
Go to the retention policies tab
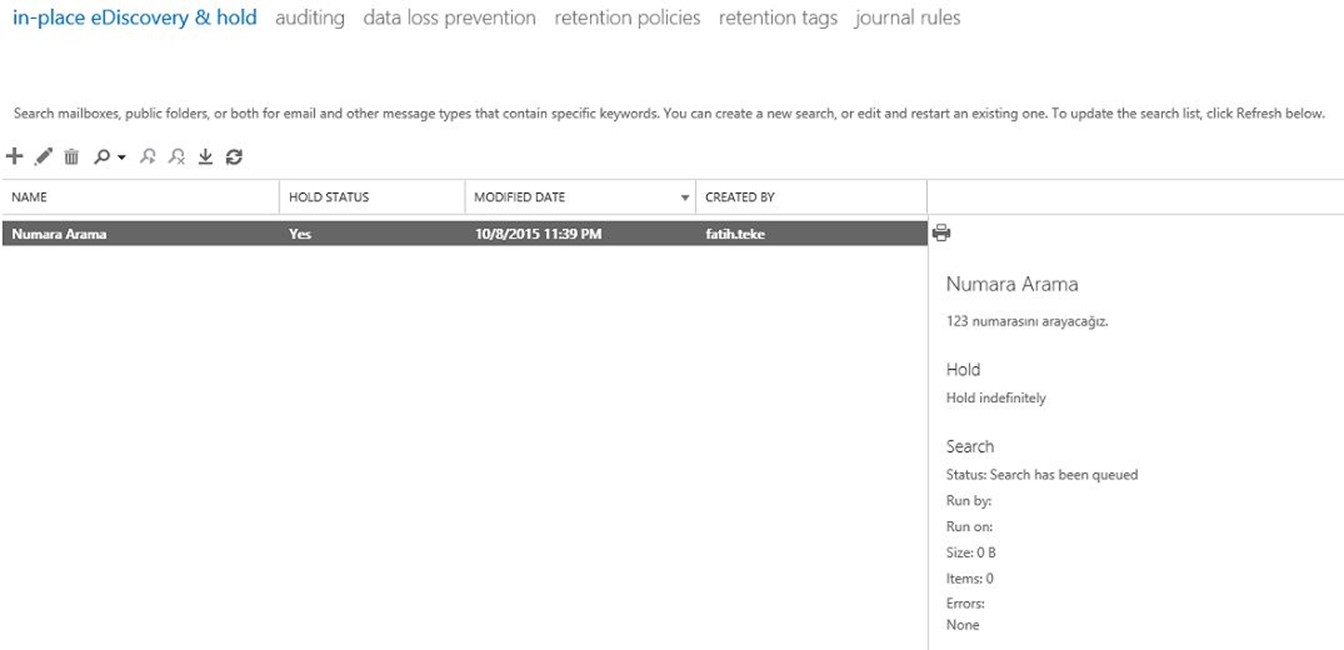(627, 18)
